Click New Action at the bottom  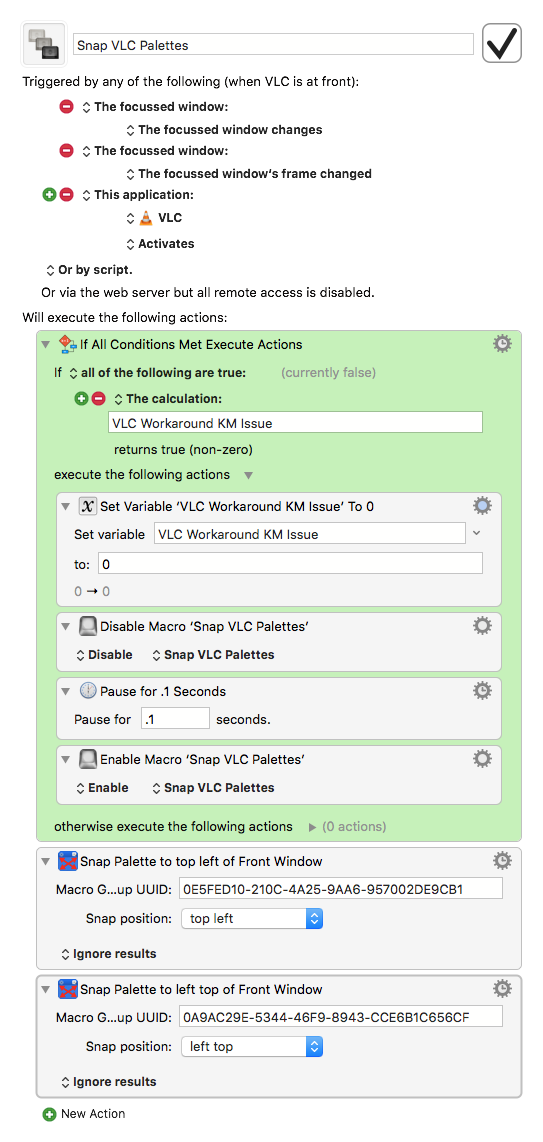(84, 1114)
